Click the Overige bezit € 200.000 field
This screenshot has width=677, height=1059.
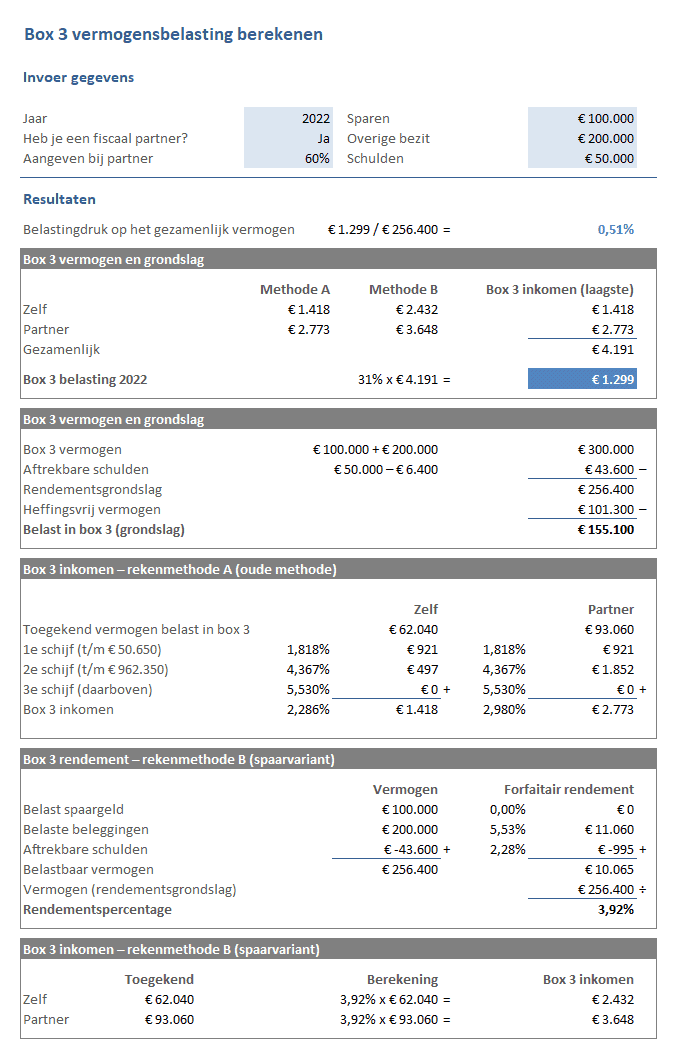click(x=582, y=138)
